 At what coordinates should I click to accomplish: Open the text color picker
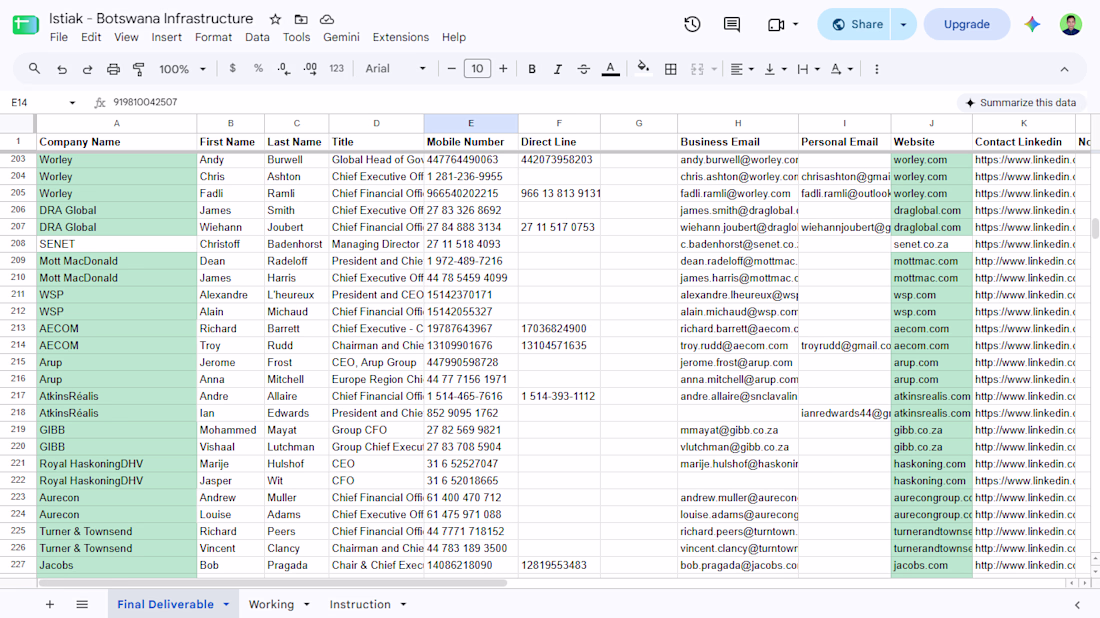(x=610, y=69)
